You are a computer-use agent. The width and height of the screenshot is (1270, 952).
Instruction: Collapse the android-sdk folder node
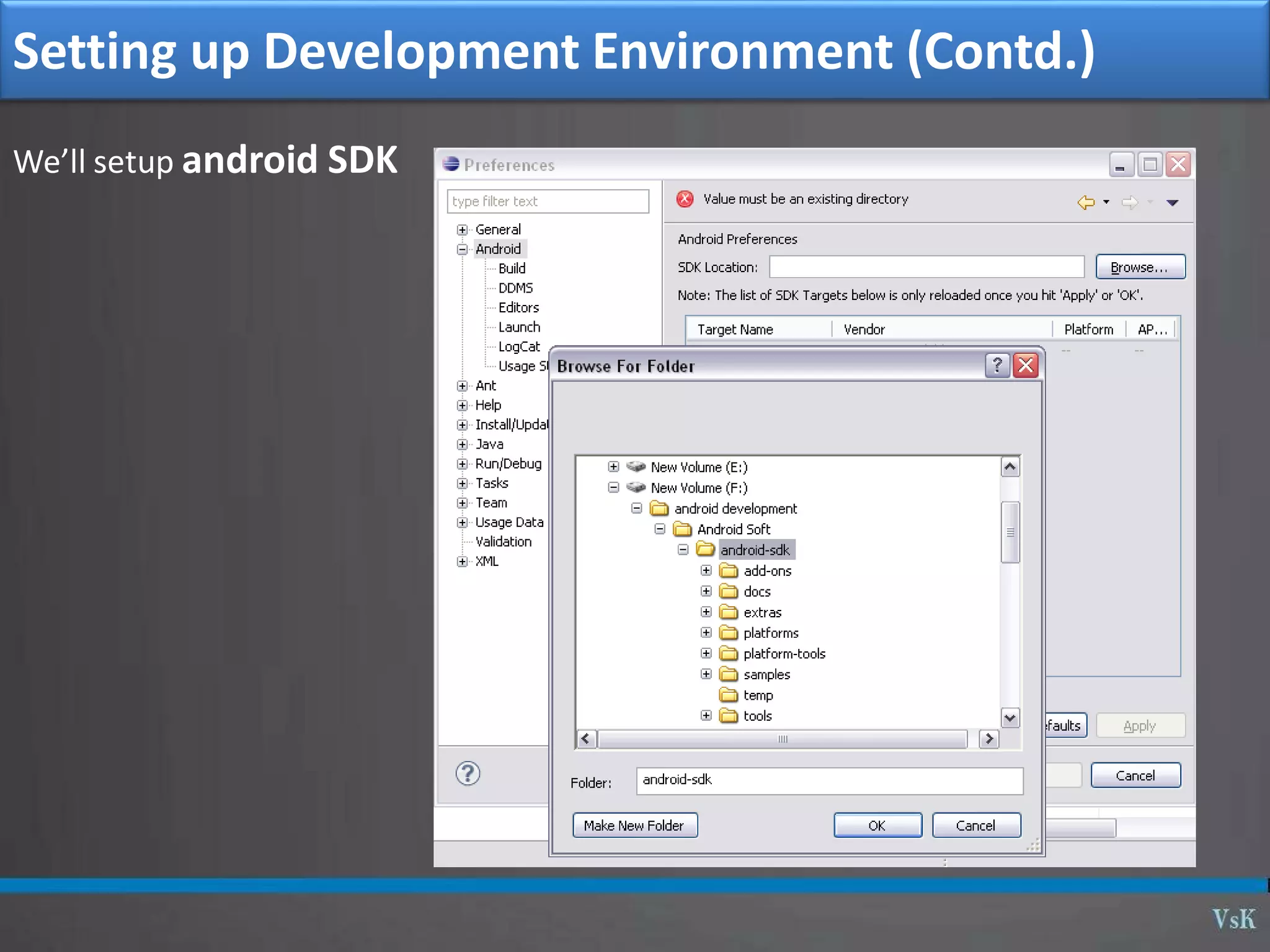[x=683, y=550]
